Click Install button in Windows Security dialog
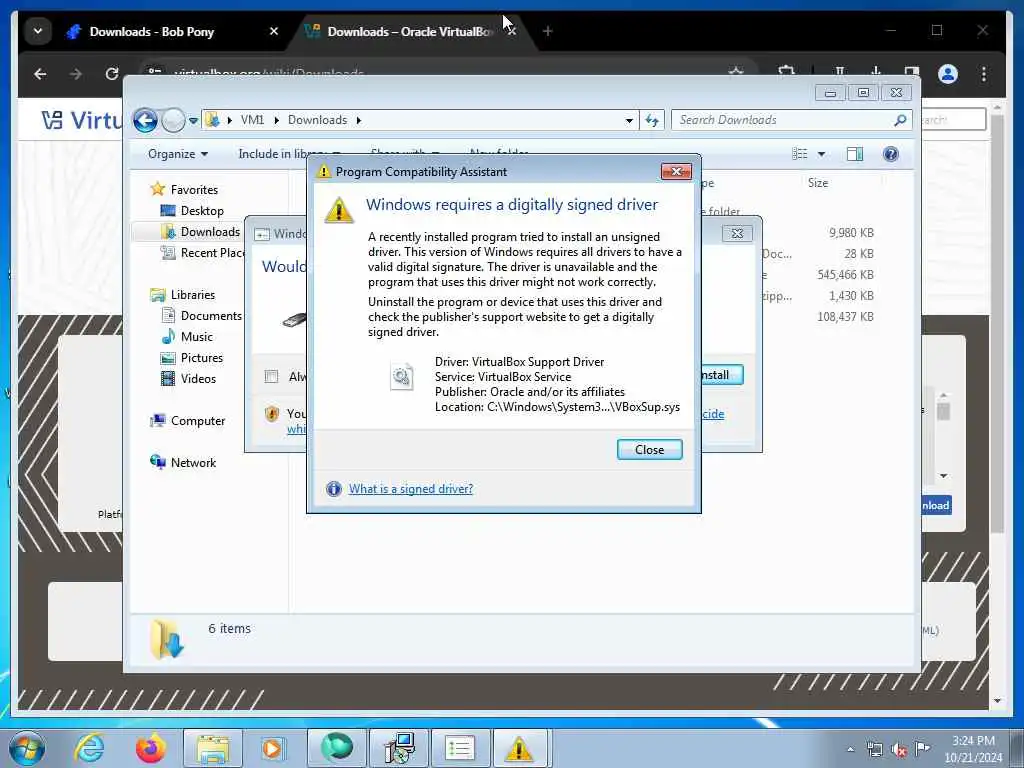The height and width of the screenshot is (768, 1024). click(x=721, y=375)
